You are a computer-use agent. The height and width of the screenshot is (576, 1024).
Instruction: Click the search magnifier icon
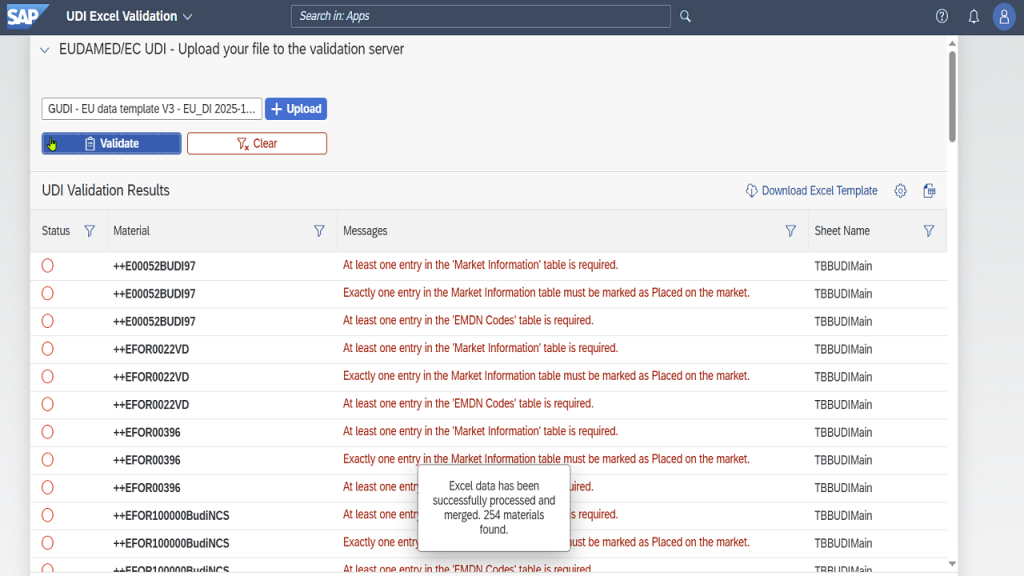pos(685,16)
